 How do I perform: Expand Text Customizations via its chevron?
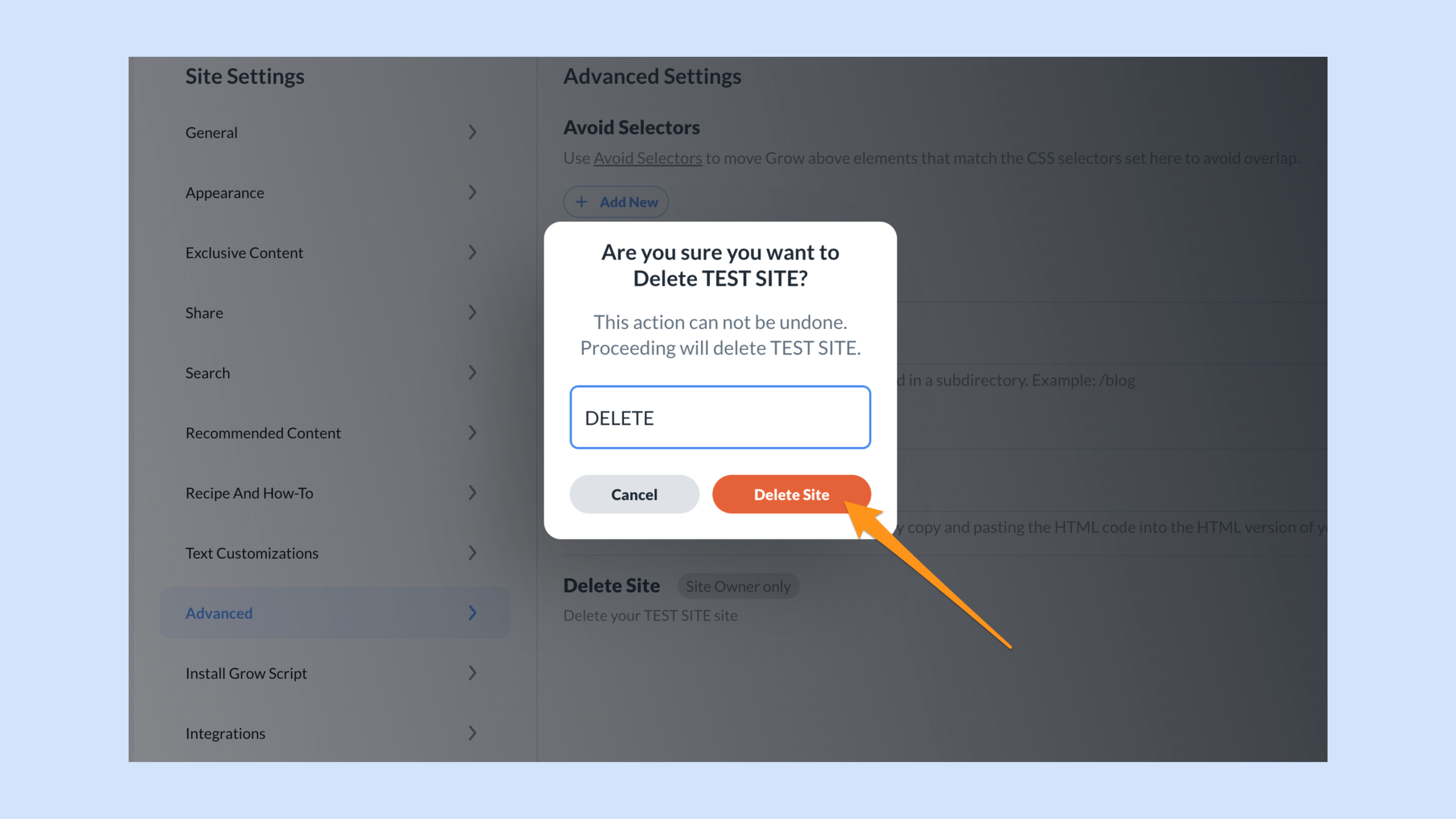coord(472,553)
